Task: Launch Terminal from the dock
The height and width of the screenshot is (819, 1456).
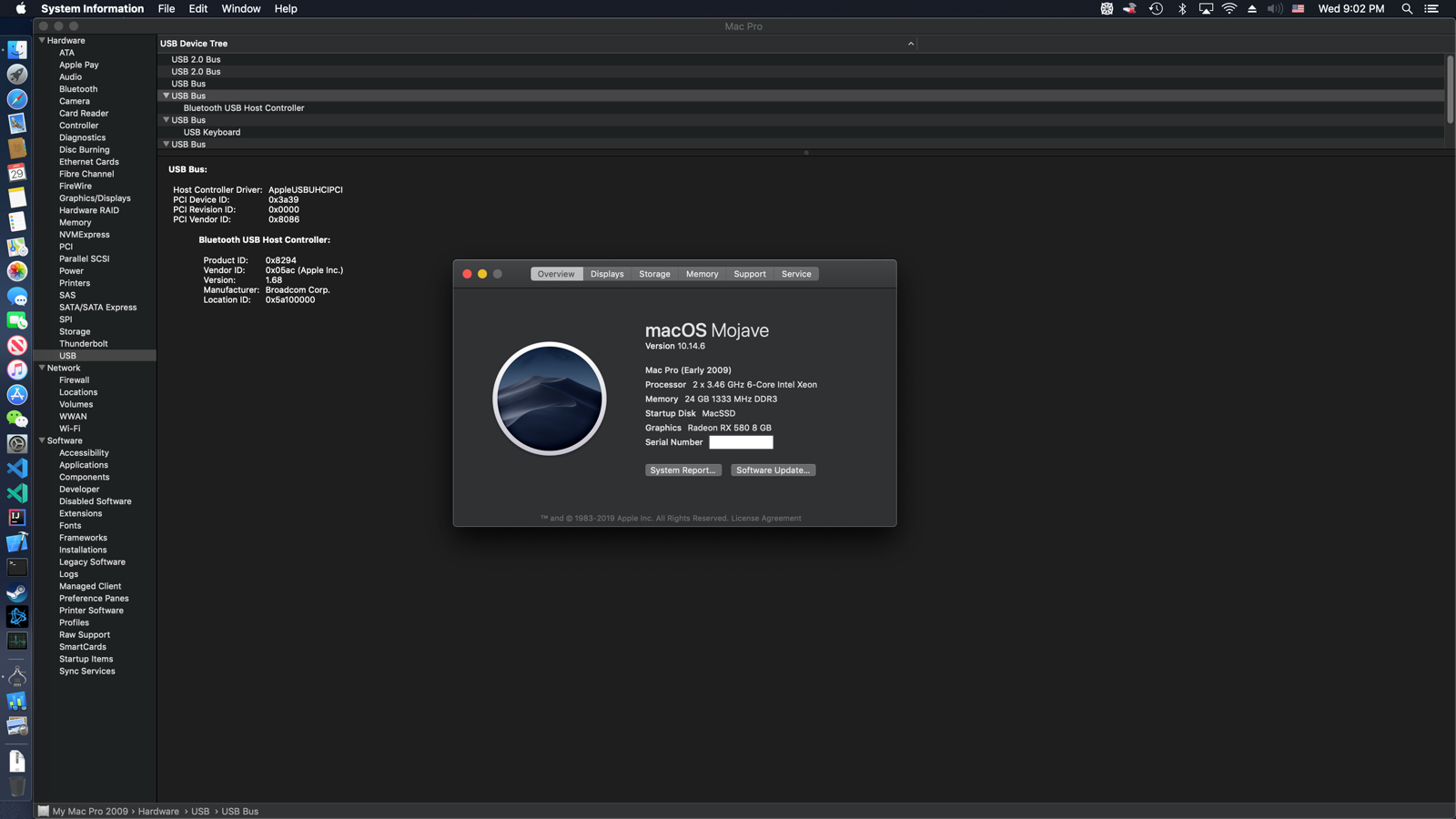Action: [x=17, y=567]
